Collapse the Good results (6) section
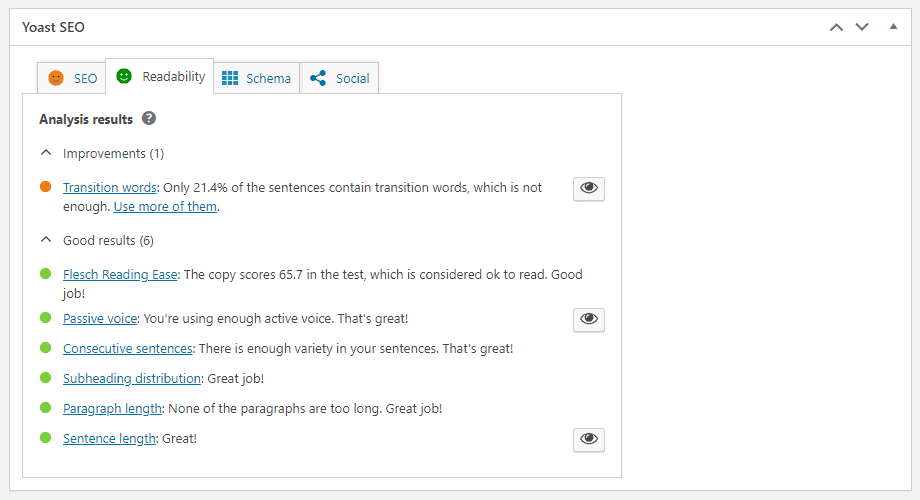This screenshot has height=500, width=920. point(97,241)
